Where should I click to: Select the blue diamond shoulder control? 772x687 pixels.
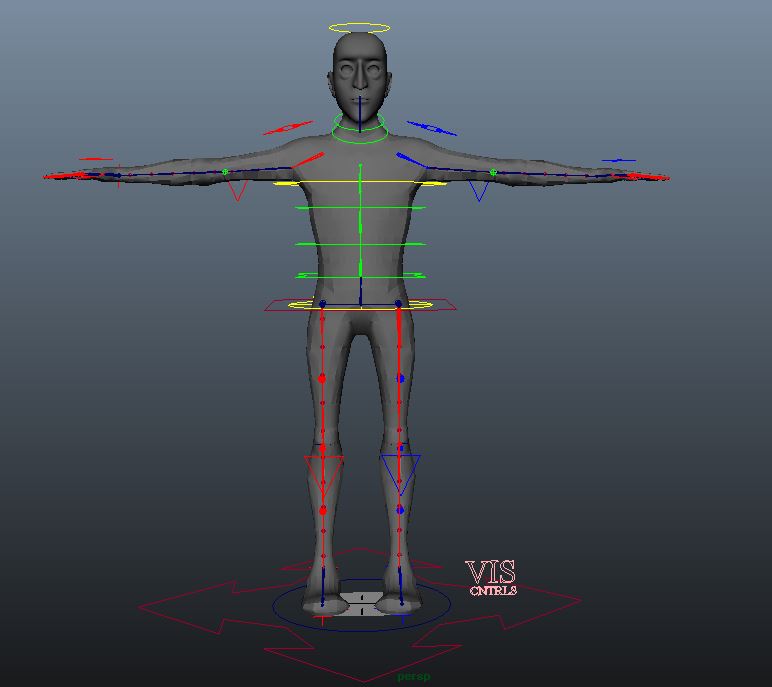pos(431,128)
